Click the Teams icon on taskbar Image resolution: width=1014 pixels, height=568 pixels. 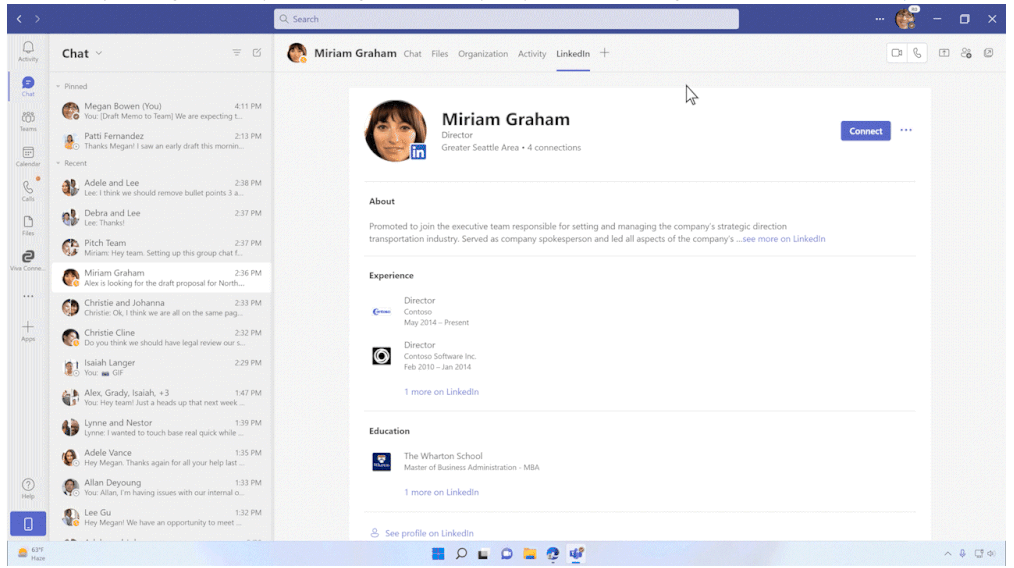[576, 554]
